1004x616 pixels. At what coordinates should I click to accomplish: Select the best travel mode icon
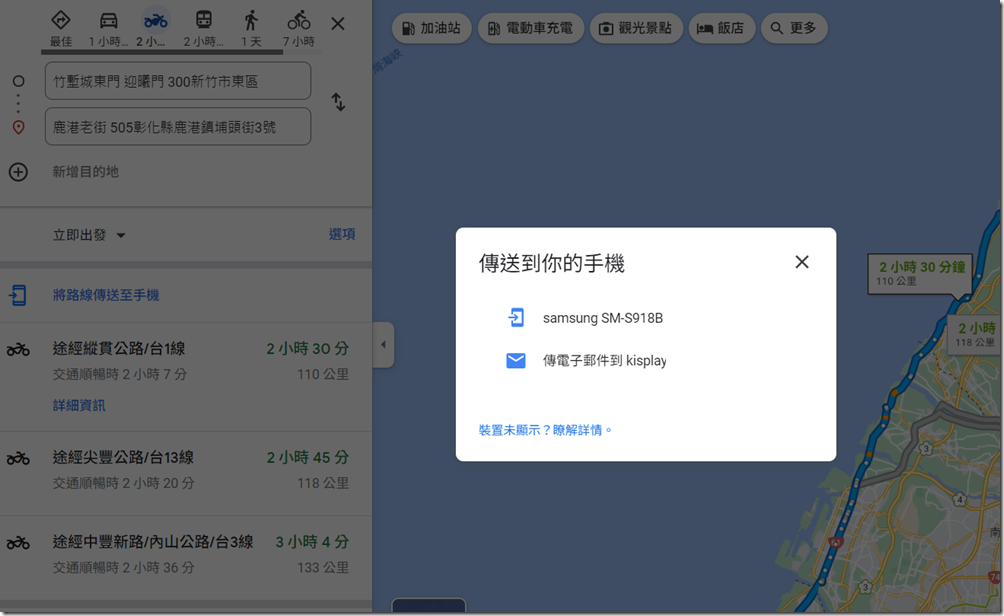(60, 20)
